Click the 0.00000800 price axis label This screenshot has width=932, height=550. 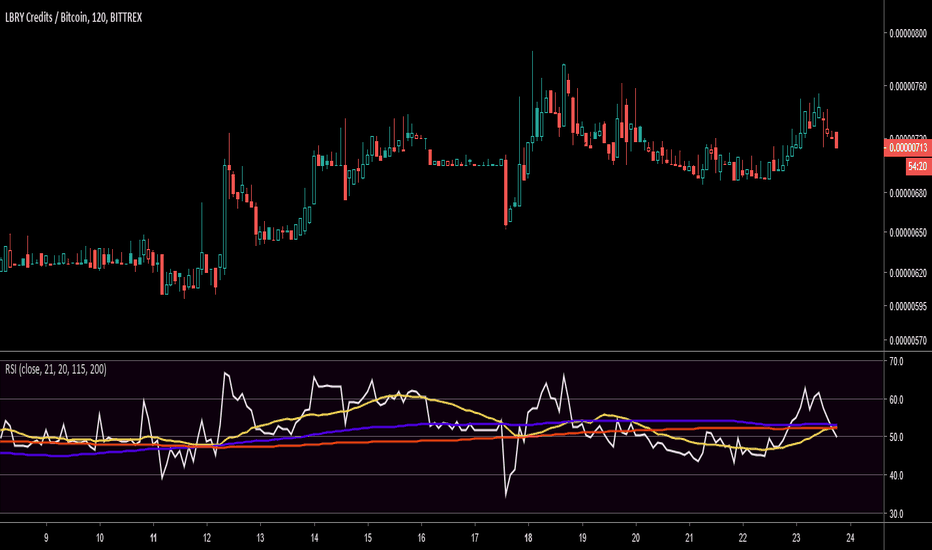tap(908, 34)
